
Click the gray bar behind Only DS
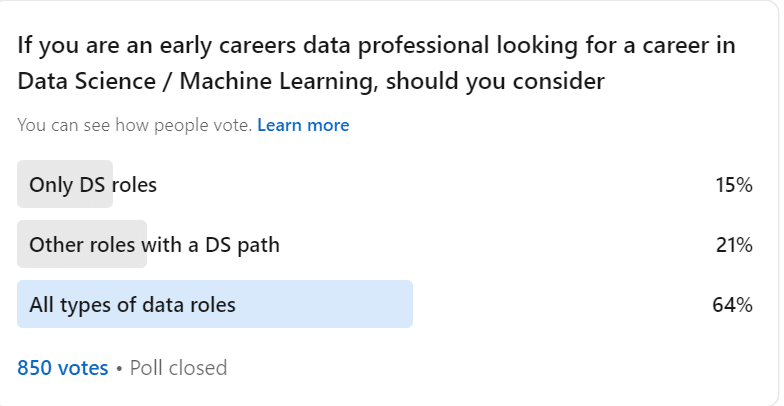tap(65, 184)
